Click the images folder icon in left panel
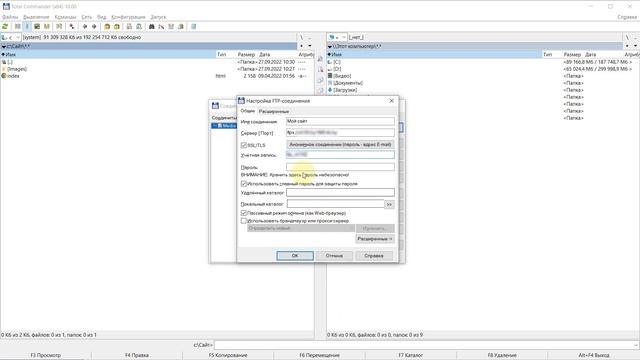Image resolution: width=640 pixels, height=360 pixels. coord(4,69)
